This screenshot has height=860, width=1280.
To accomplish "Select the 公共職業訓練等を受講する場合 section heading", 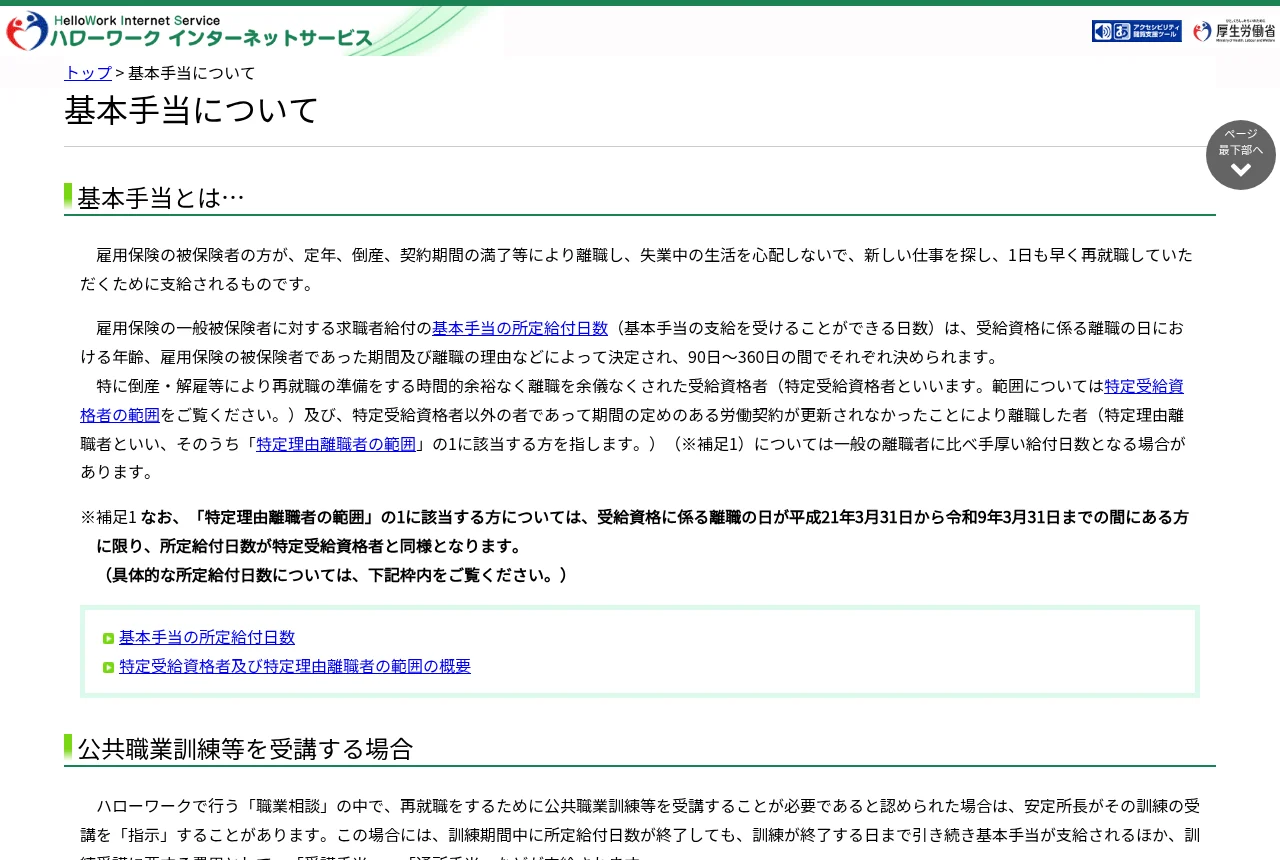I will click(x=245, y=749).
